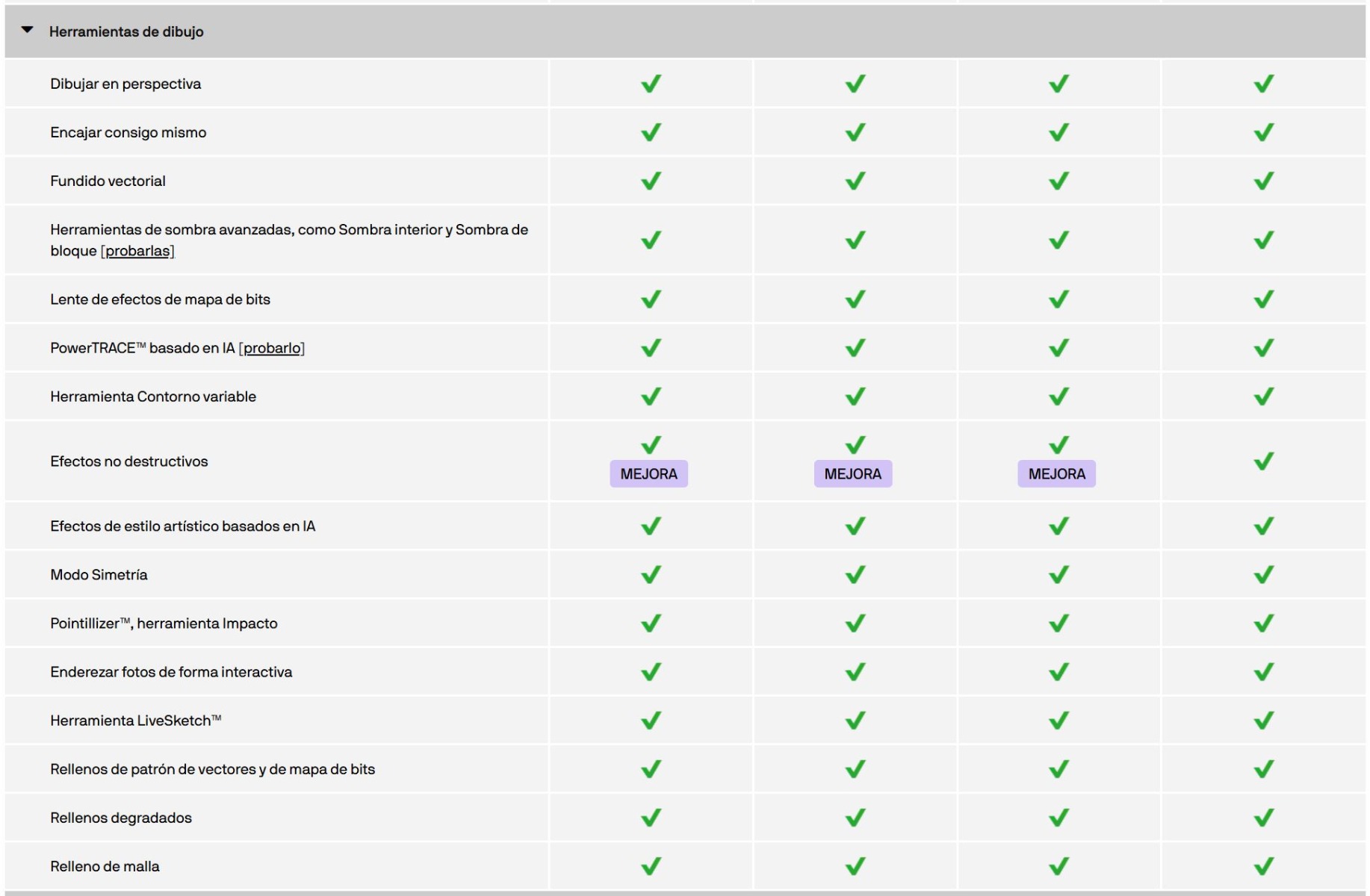Click last-column checkmark for Modo Simetría
Viewport: 1370px width, 896px height.
coord(1263,575)
